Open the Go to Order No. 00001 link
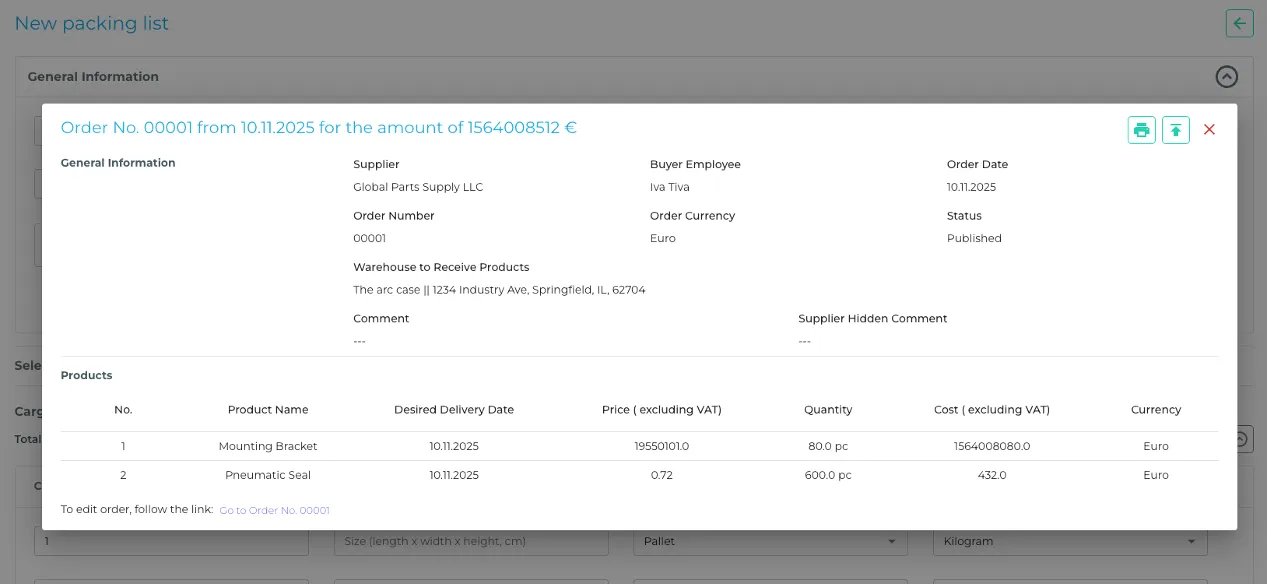Image resolution: width=1268 pixels, height=584 pixels. click(x=274, y=510)
